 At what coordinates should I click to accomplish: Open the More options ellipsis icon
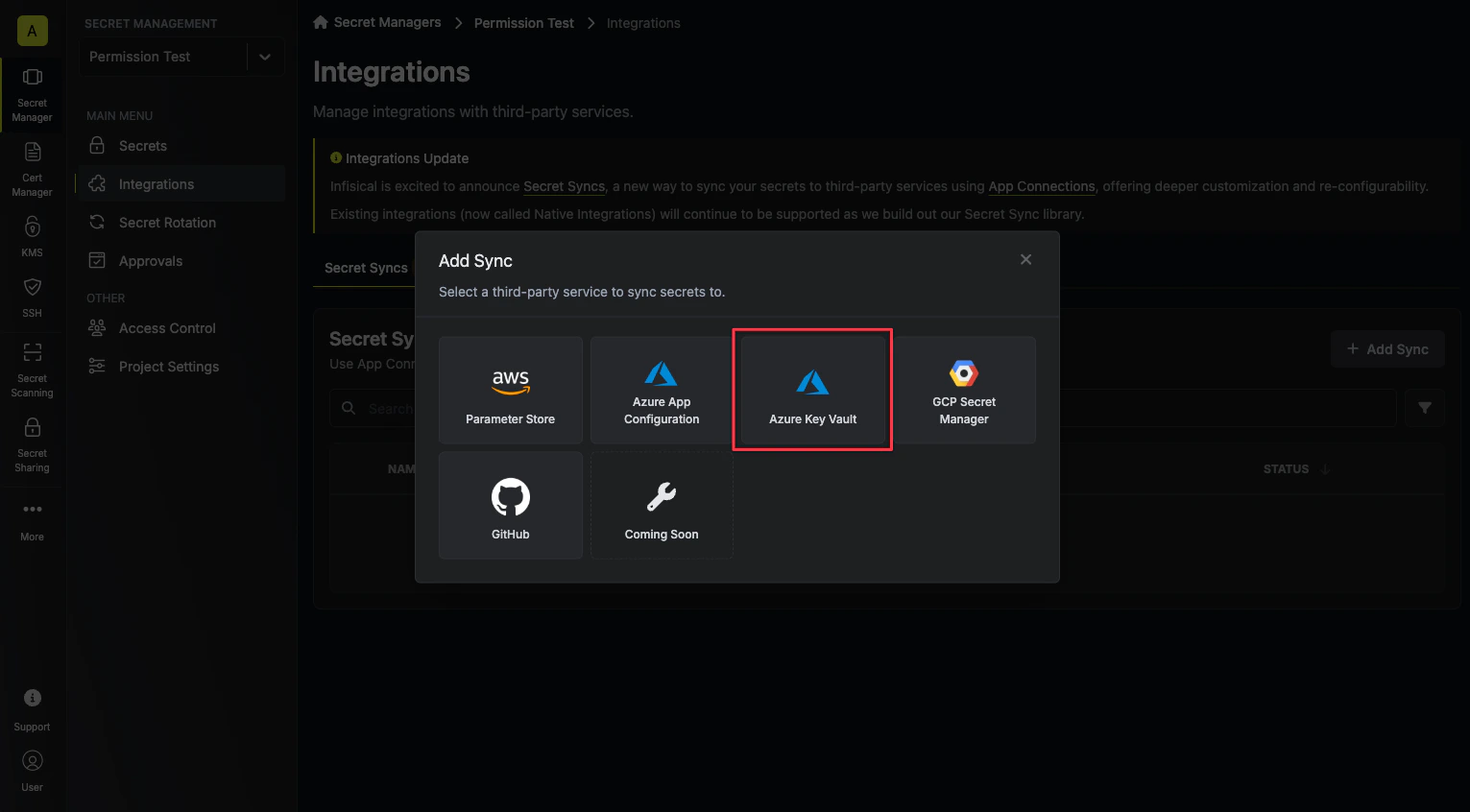pos(33,509)
